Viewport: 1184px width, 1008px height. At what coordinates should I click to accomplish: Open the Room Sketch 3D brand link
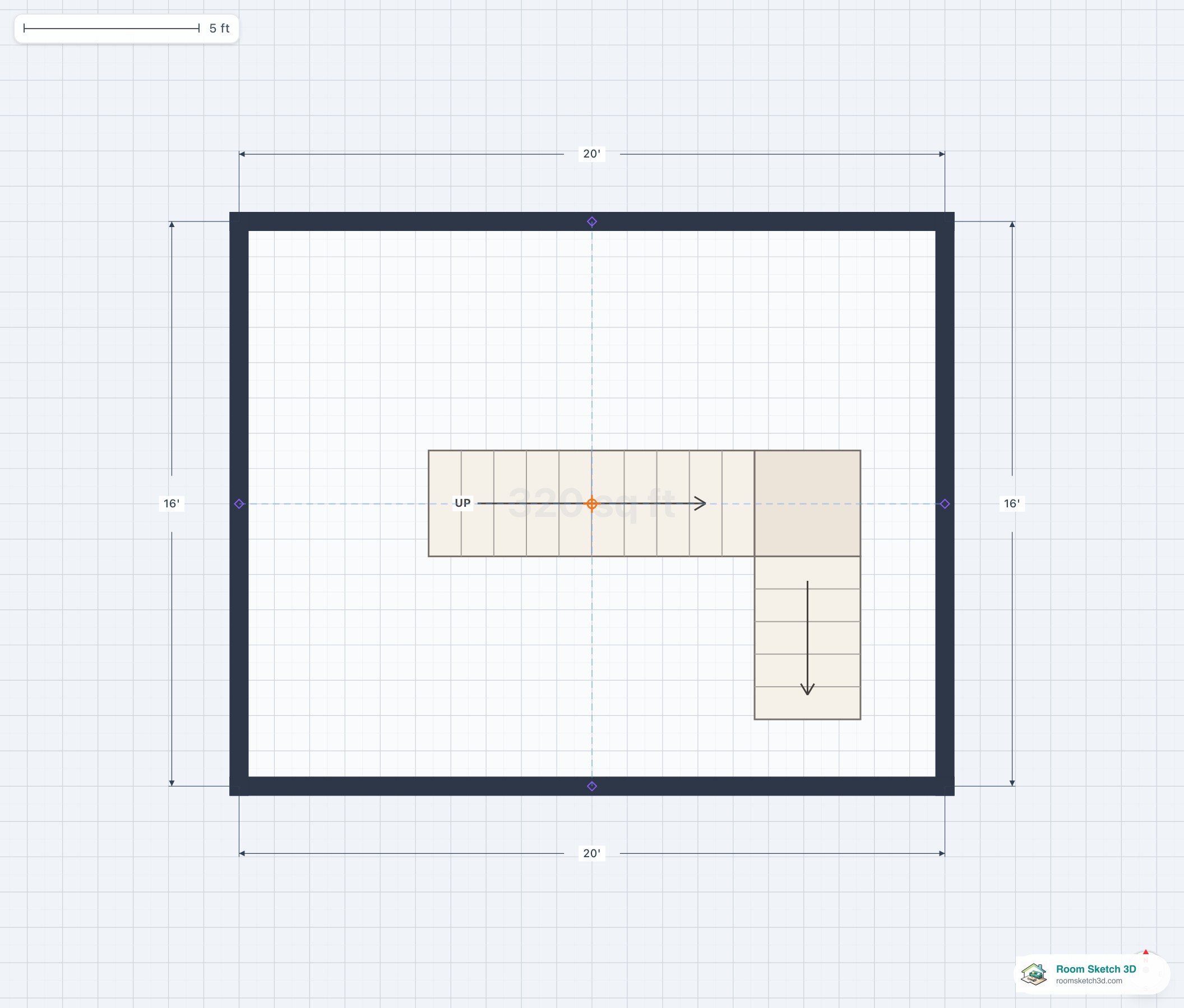1096,969
